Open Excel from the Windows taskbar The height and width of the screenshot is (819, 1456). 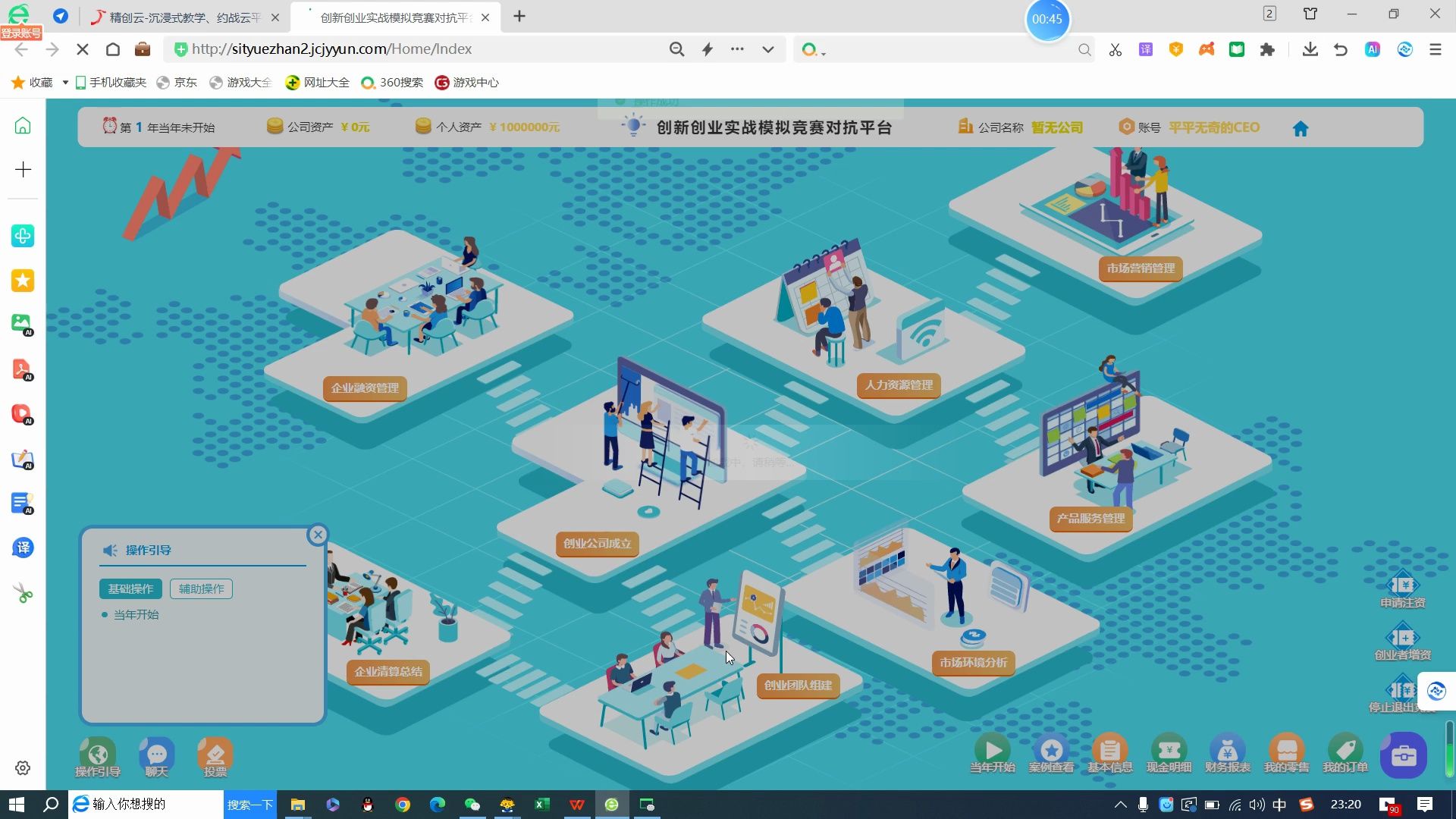click(x=541, y=805)
